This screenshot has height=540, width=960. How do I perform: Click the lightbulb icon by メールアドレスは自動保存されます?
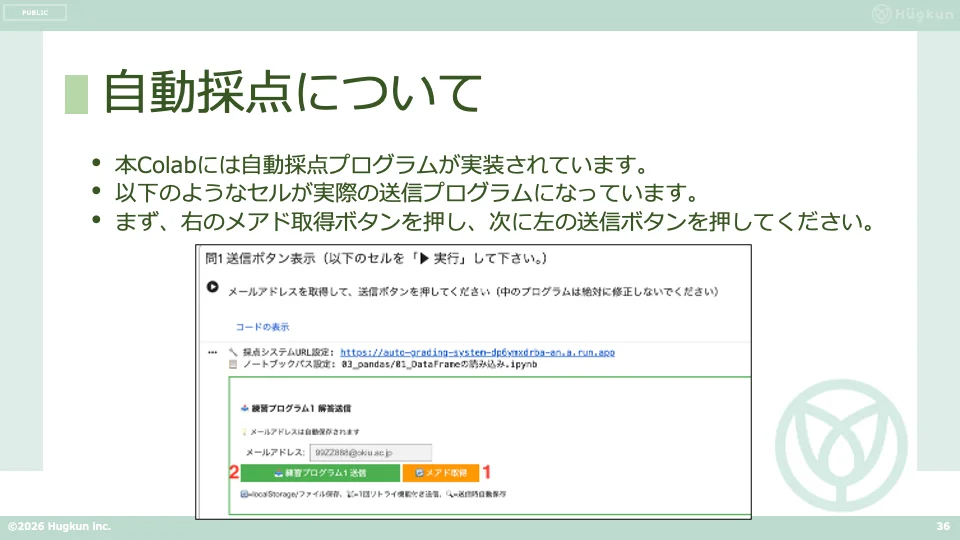(244, 432)
